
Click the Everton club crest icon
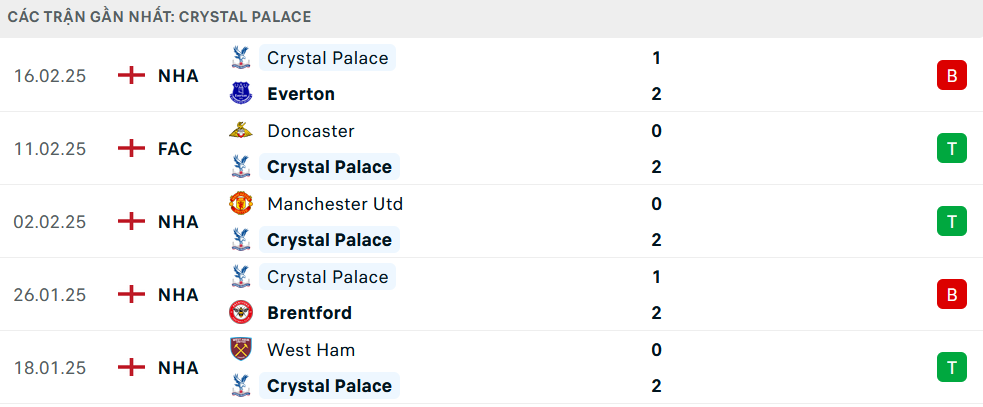(241, 94)
